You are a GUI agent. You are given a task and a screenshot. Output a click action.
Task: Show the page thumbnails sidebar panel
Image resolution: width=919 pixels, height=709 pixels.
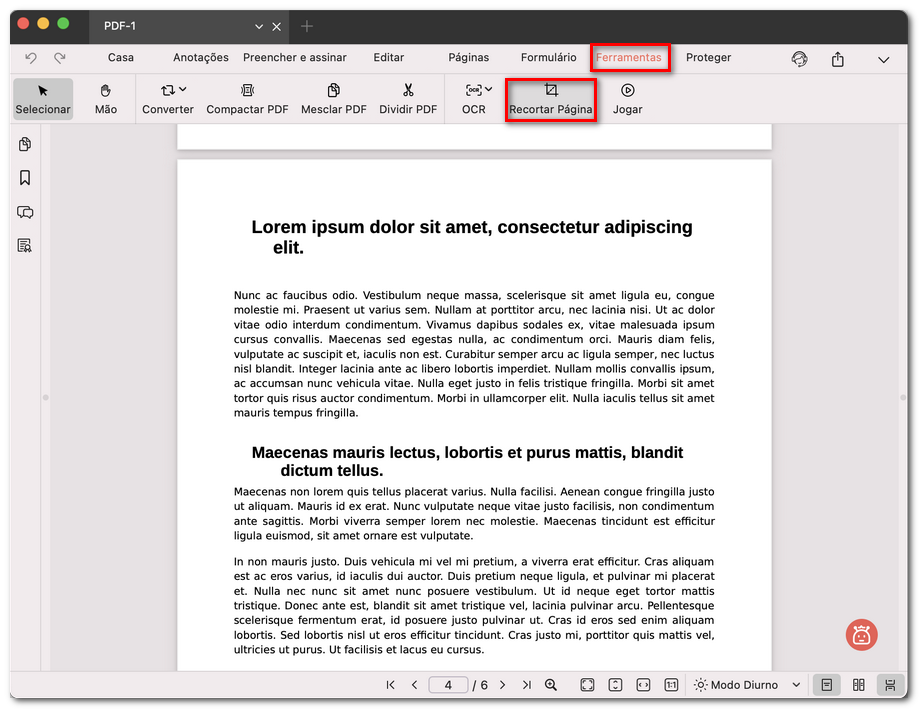[x=25, y=145]
